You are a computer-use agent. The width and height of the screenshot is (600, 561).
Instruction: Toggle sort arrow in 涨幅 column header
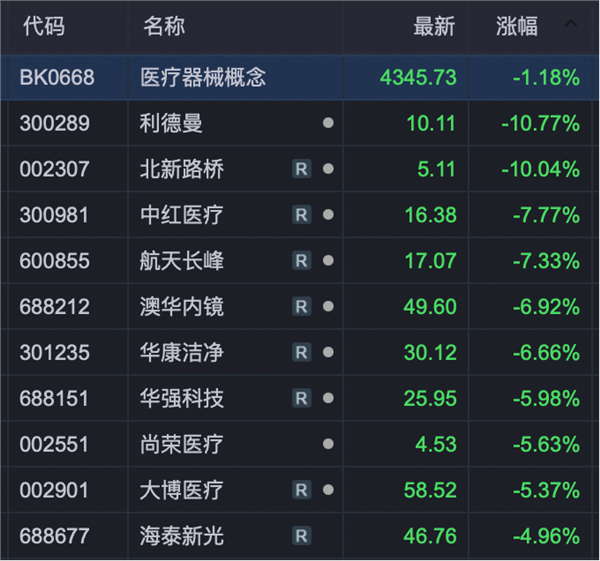[571, 24]
